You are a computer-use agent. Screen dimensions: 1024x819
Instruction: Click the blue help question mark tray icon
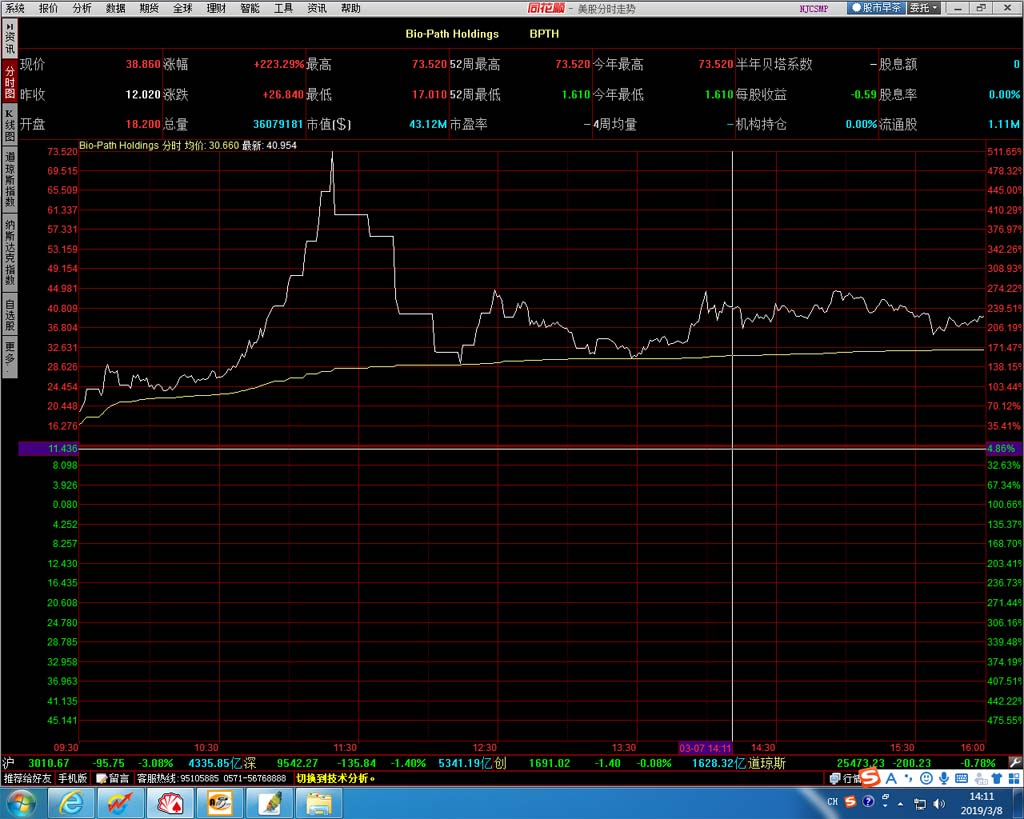(x=868, y=802)
